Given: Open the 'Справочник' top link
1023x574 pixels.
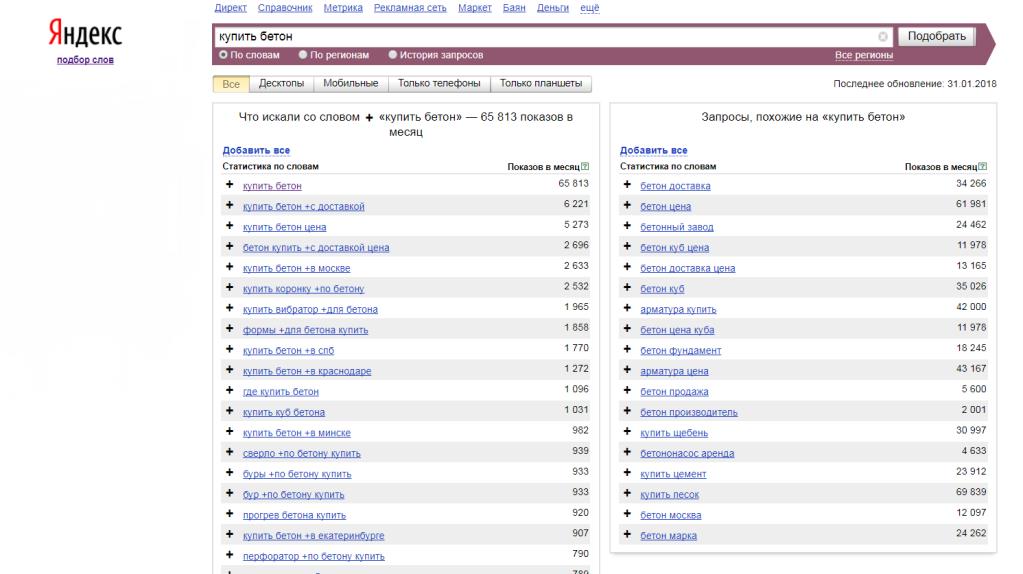Looking at the screenshot, I should [x=285, y=8].
